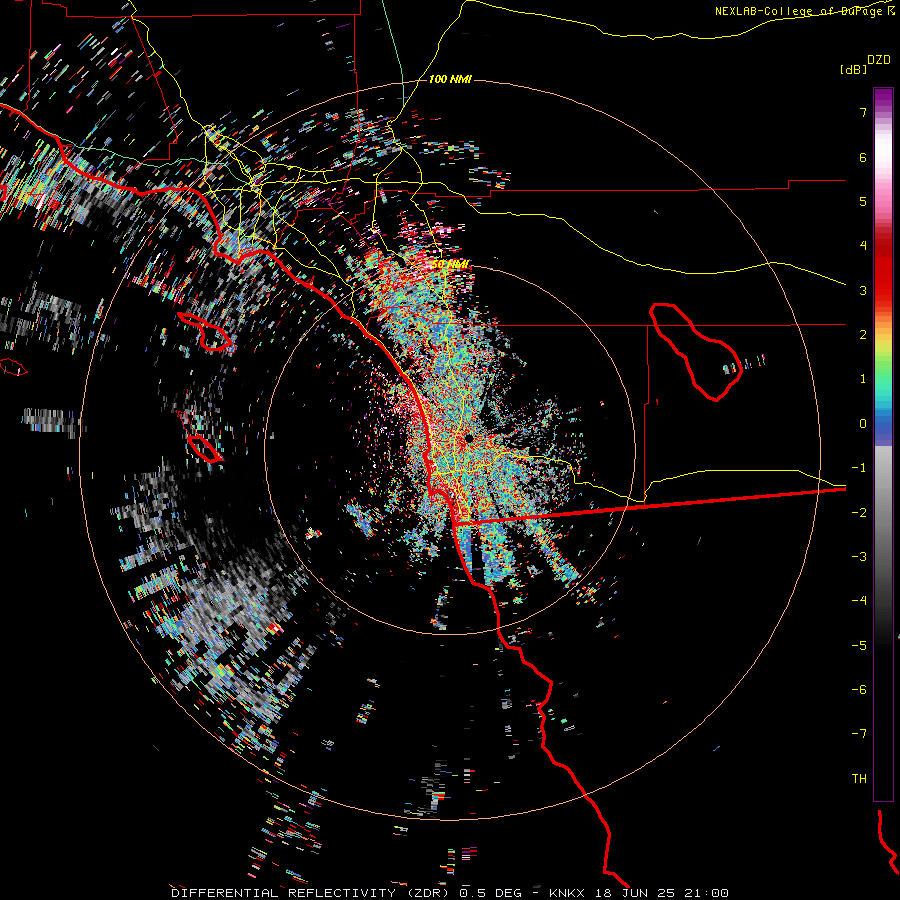Select the 5 dB scale label
The width and height of the screenshot is (900, 900).
tap(863, 201)
